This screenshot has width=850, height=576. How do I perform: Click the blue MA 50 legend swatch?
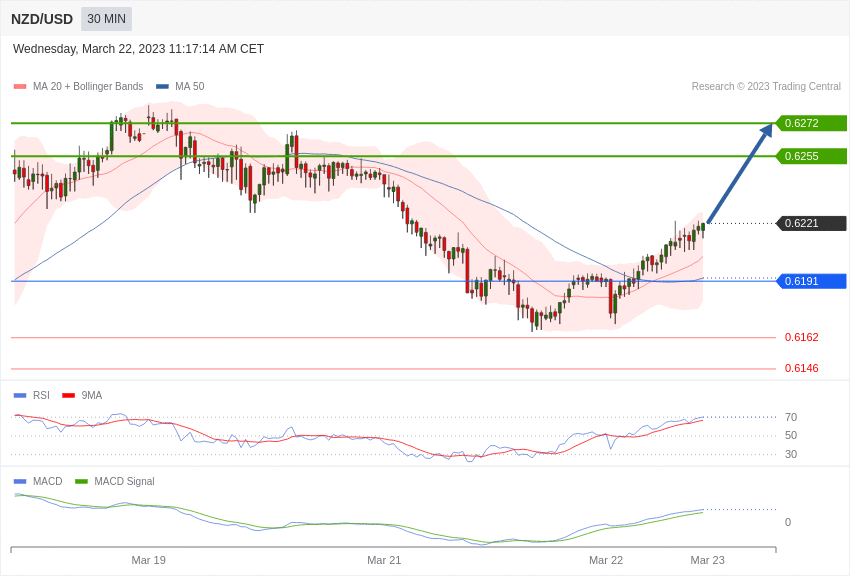(x=162, y=87)
